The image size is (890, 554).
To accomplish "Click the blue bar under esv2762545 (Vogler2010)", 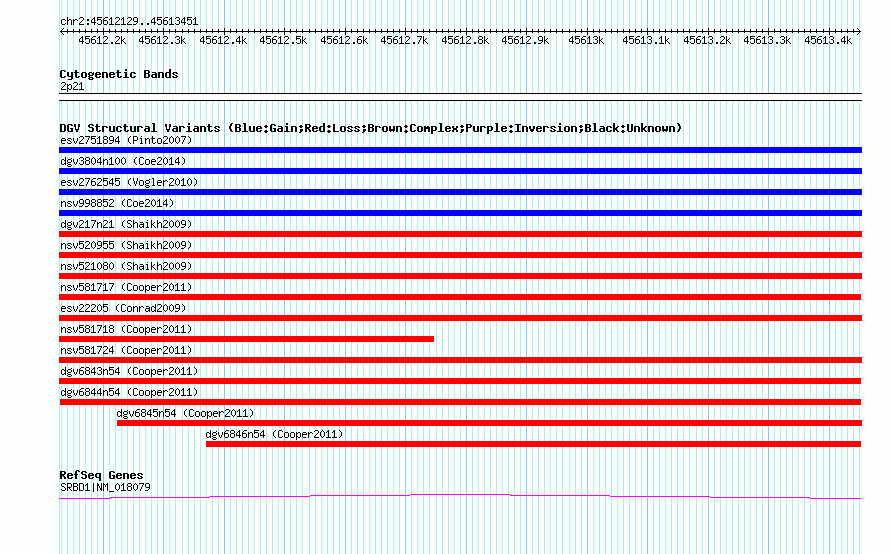I will (460, 192).
